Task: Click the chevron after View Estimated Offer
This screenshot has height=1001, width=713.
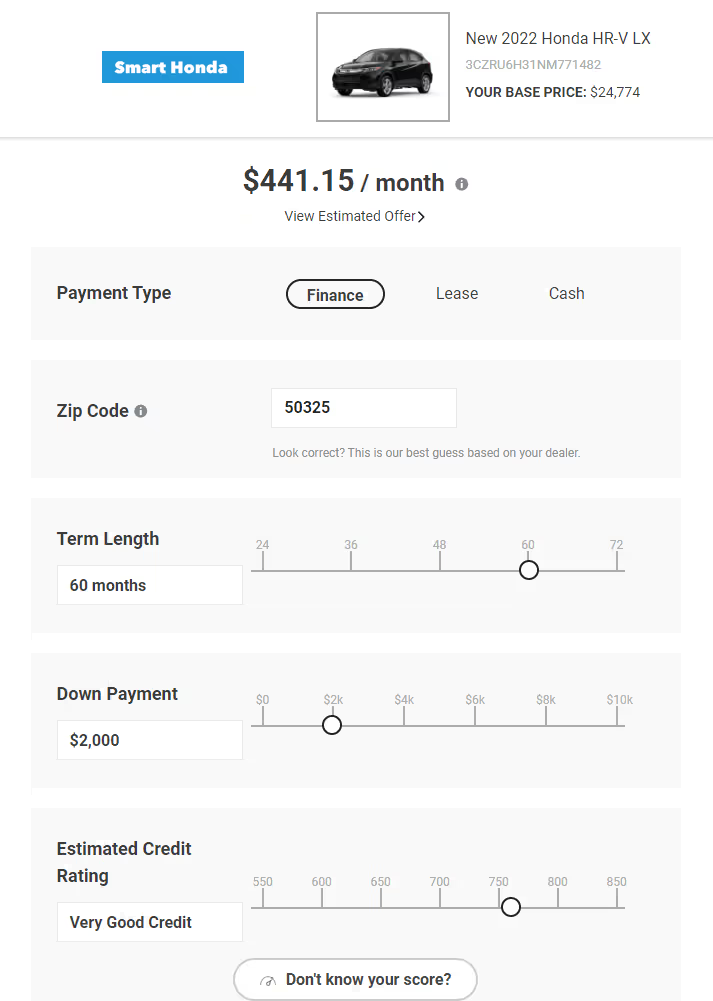Action: (x=421, y=217)
